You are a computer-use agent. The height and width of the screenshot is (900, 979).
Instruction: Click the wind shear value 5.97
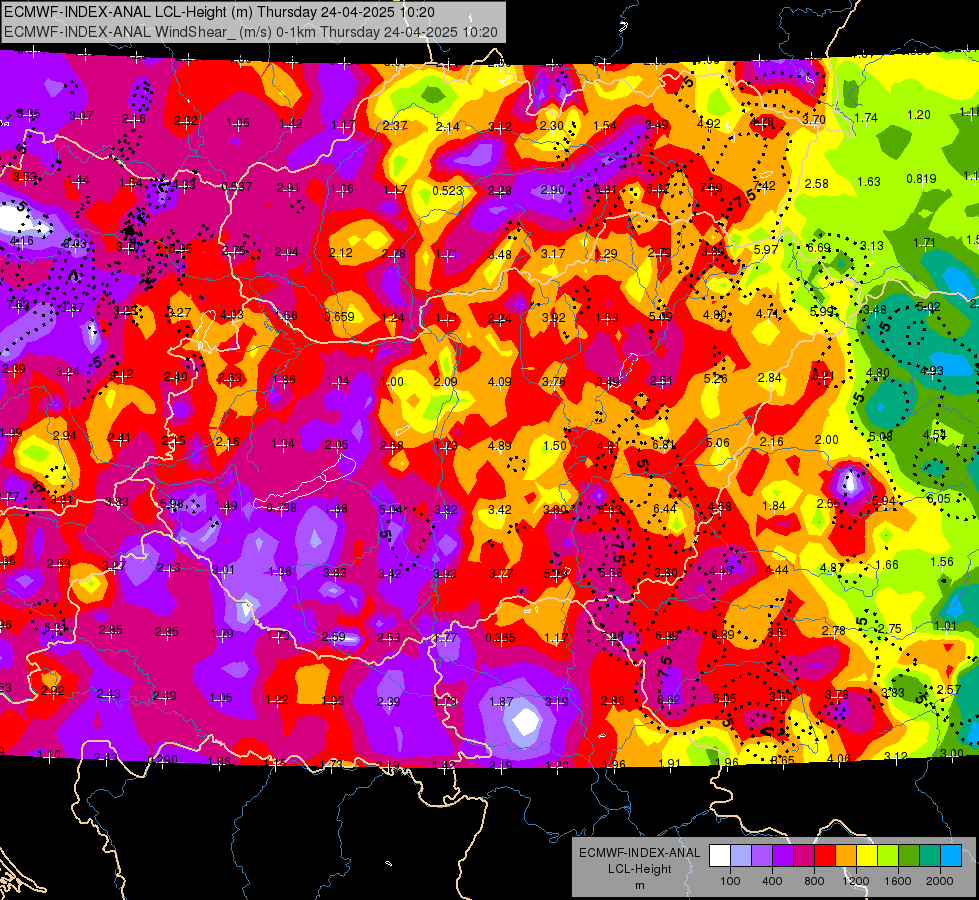pos(765,250)
